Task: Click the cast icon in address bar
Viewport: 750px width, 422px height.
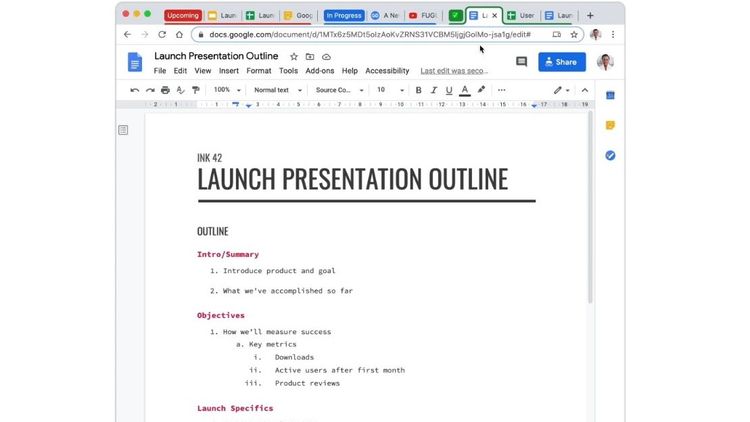Action: 556,34
